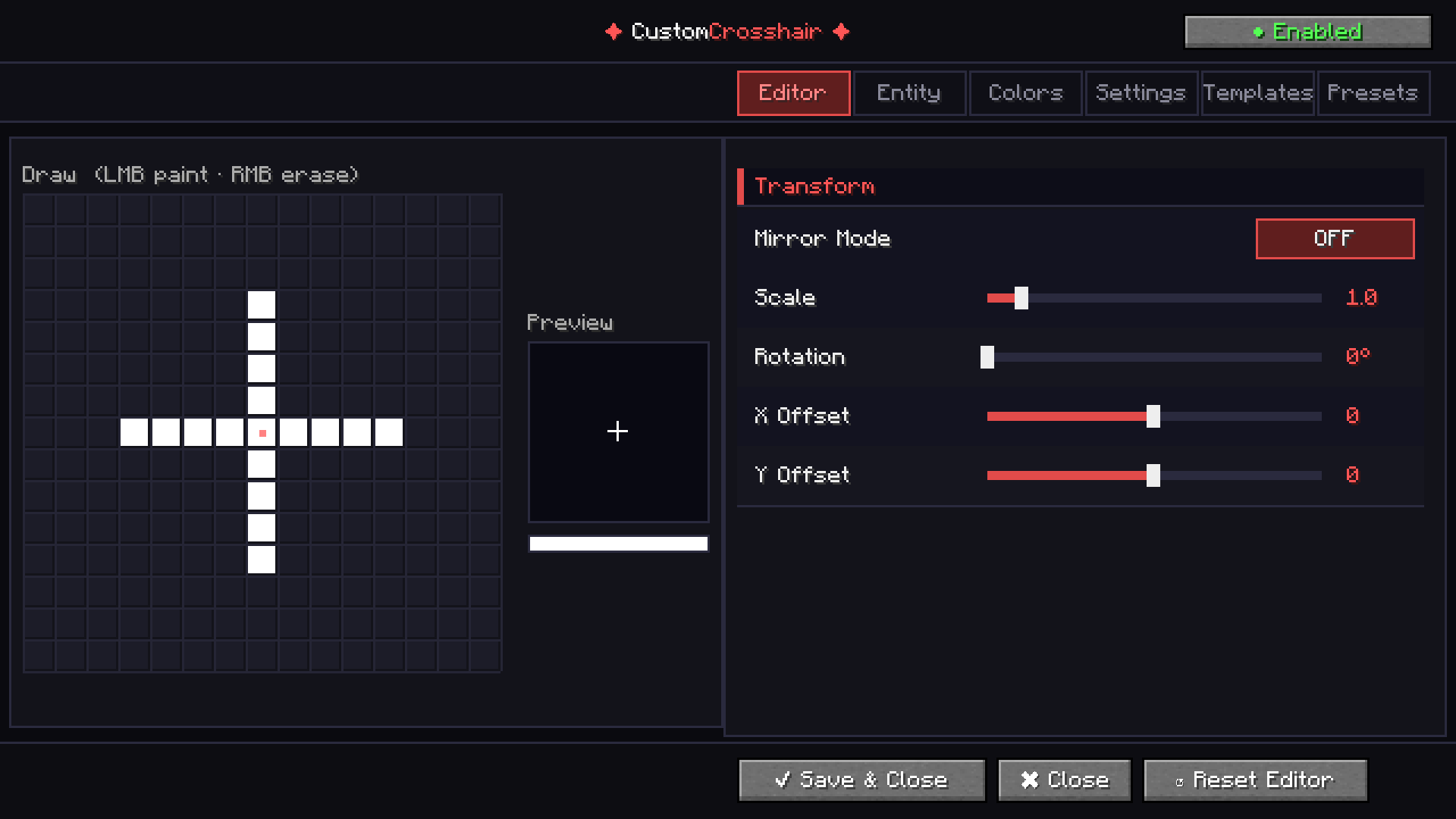Click the Draw instructions label
Screen dimensions: 1456x819
pos(190,175)
